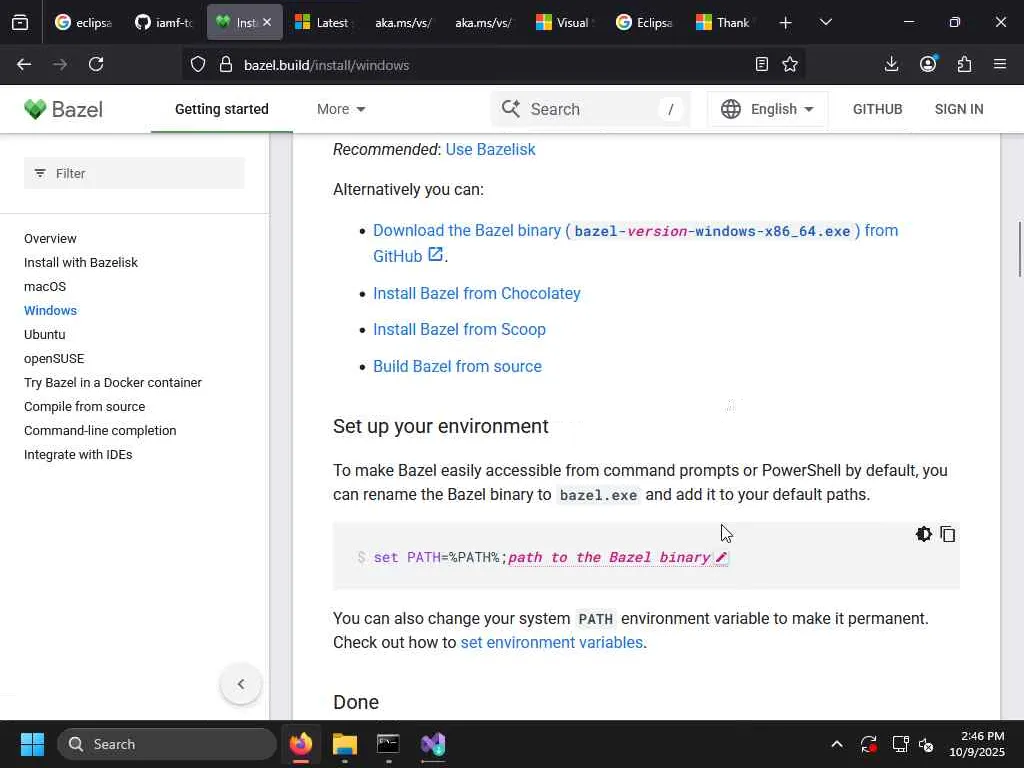Open Compile from source in sidebar
This screenshot has width=1024, height=768.
[x=85, y=406]
